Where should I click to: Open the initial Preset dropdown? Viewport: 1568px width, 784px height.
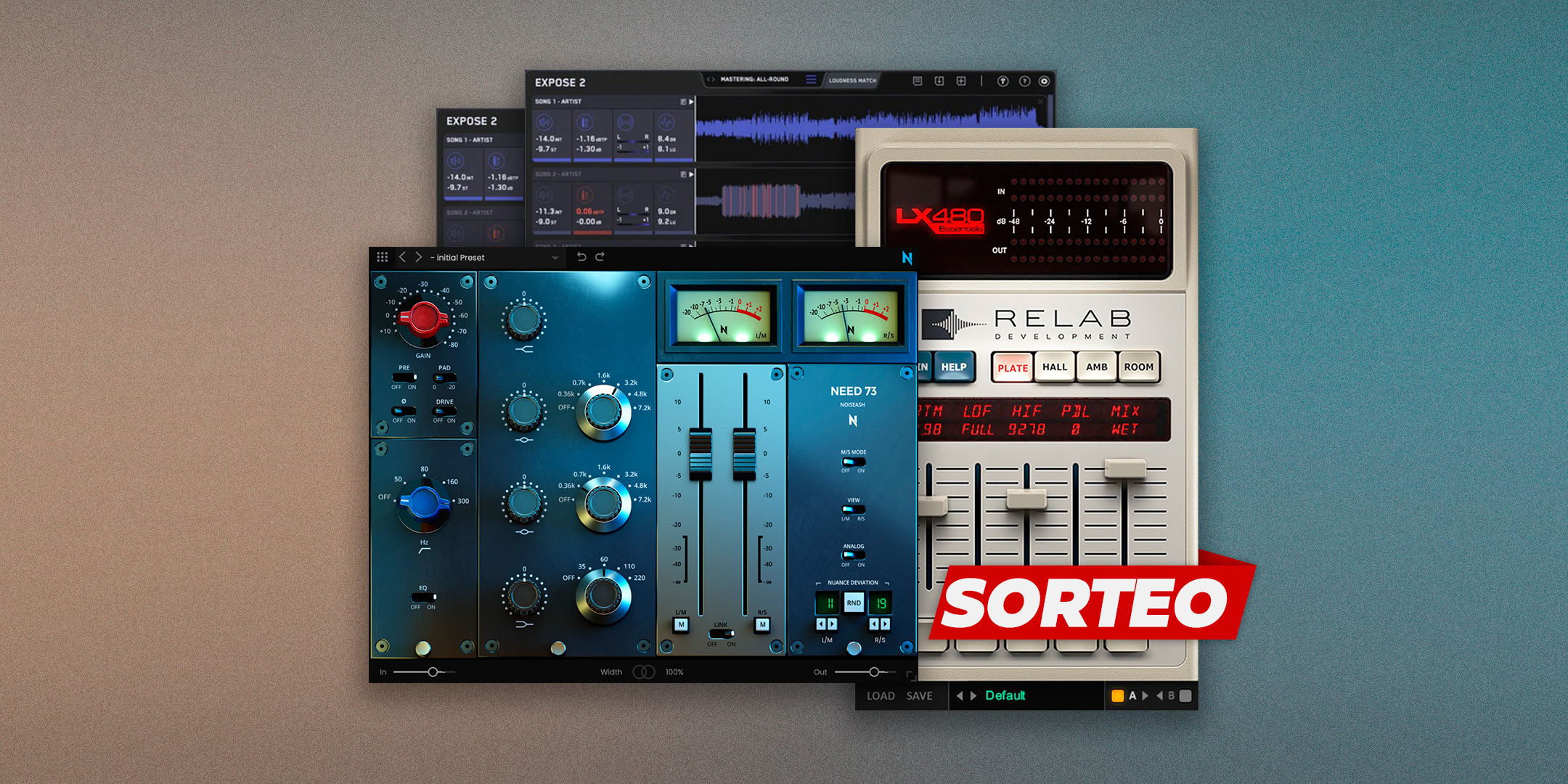(494, 258)
